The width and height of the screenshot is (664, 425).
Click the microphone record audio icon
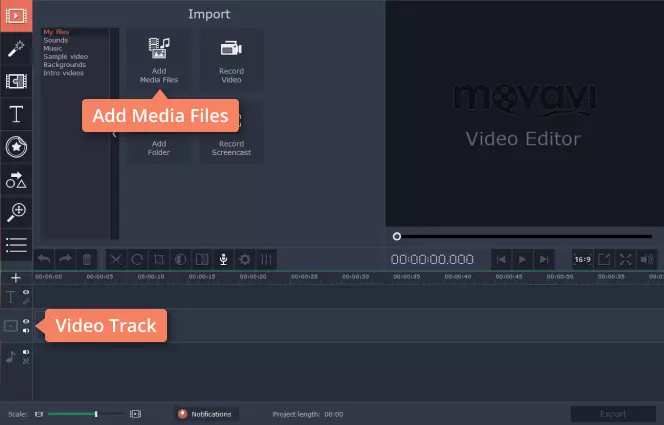(224, 259)
